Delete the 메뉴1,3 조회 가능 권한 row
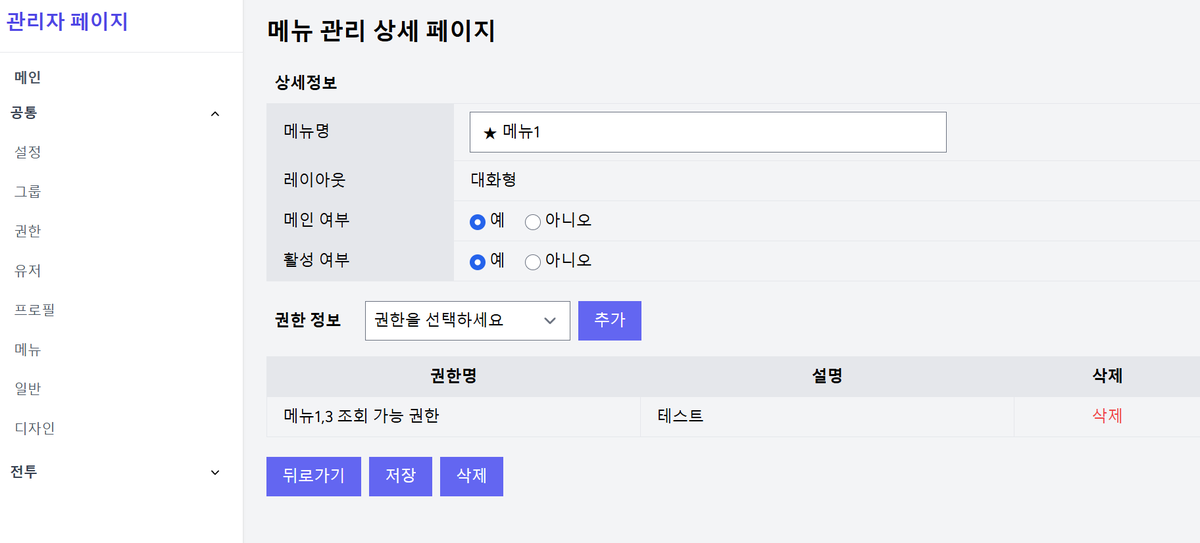 click(1108, 416)
